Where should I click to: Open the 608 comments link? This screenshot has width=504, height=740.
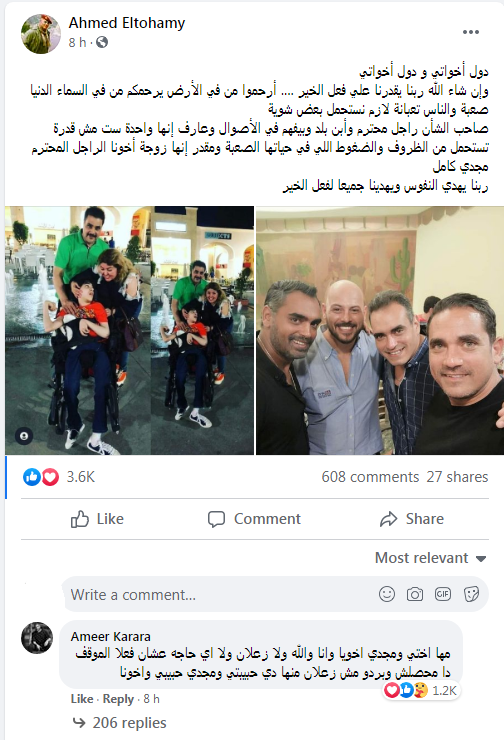(x=370, y=477)
